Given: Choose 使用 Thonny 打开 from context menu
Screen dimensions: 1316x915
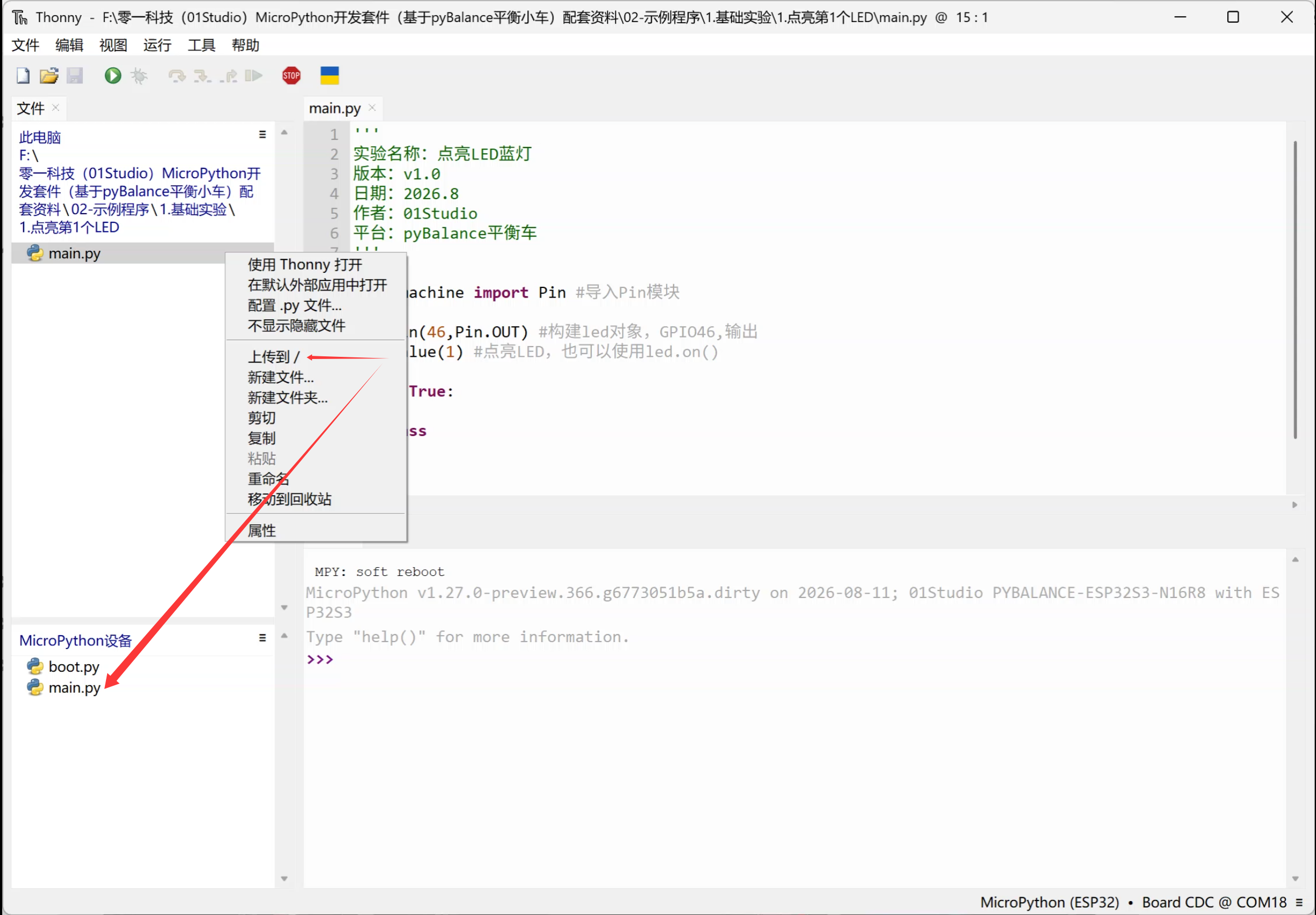Looking at the screenshot, I should (316, 264).
